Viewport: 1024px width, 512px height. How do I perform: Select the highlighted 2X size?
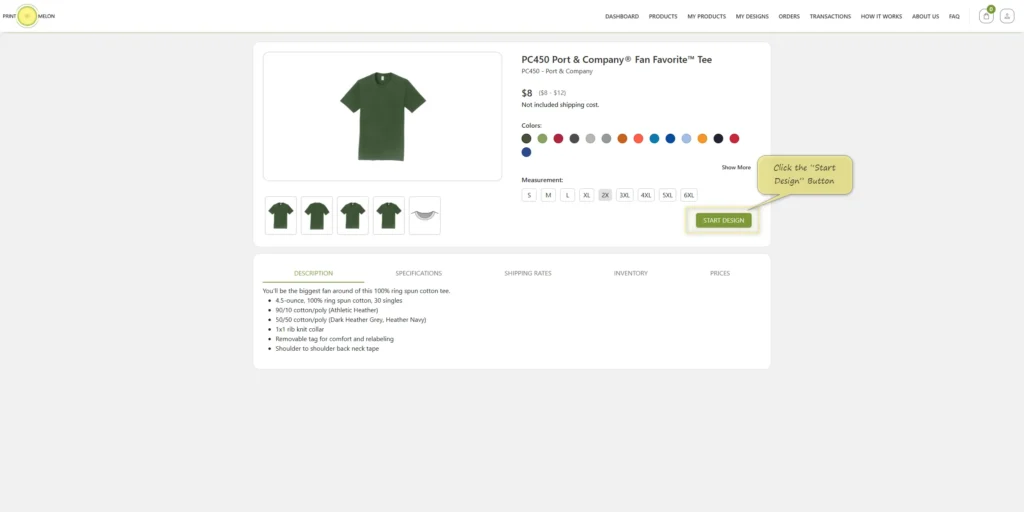(x=605, y=195)
